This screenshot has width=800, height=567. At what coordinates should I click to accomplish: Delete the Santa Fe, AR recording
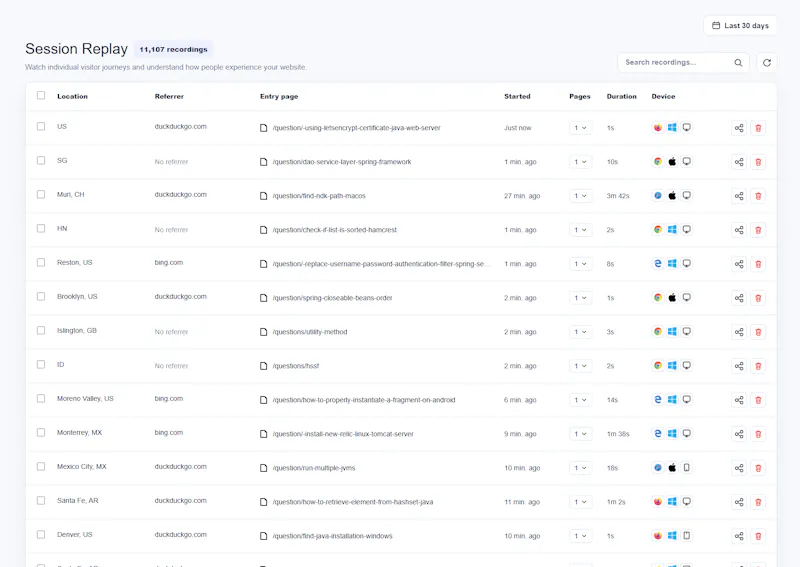758,502
